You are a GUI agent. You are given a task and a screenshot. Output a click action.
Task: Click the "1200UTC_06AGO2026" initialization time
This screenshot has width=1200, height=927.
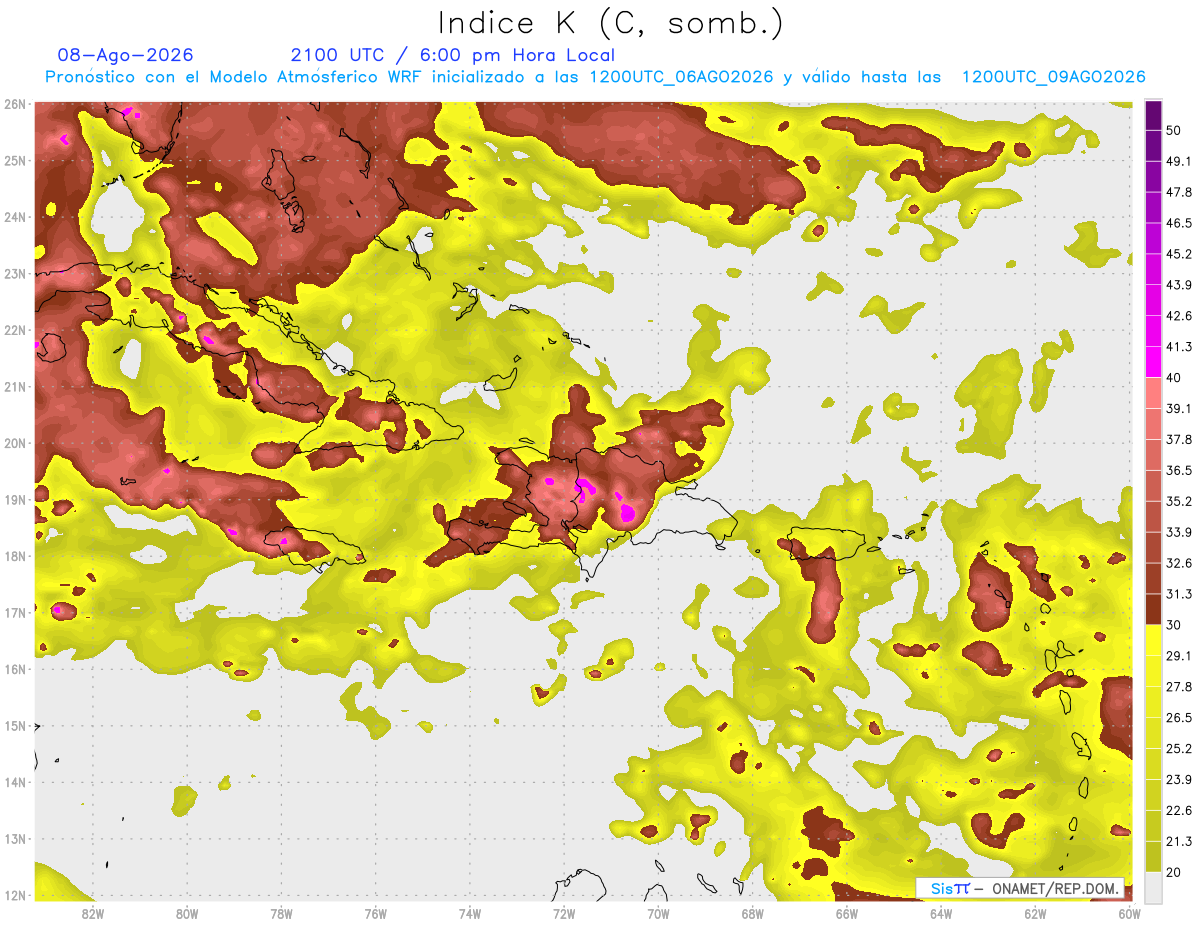pyautogui.click(x=681, y=77)
